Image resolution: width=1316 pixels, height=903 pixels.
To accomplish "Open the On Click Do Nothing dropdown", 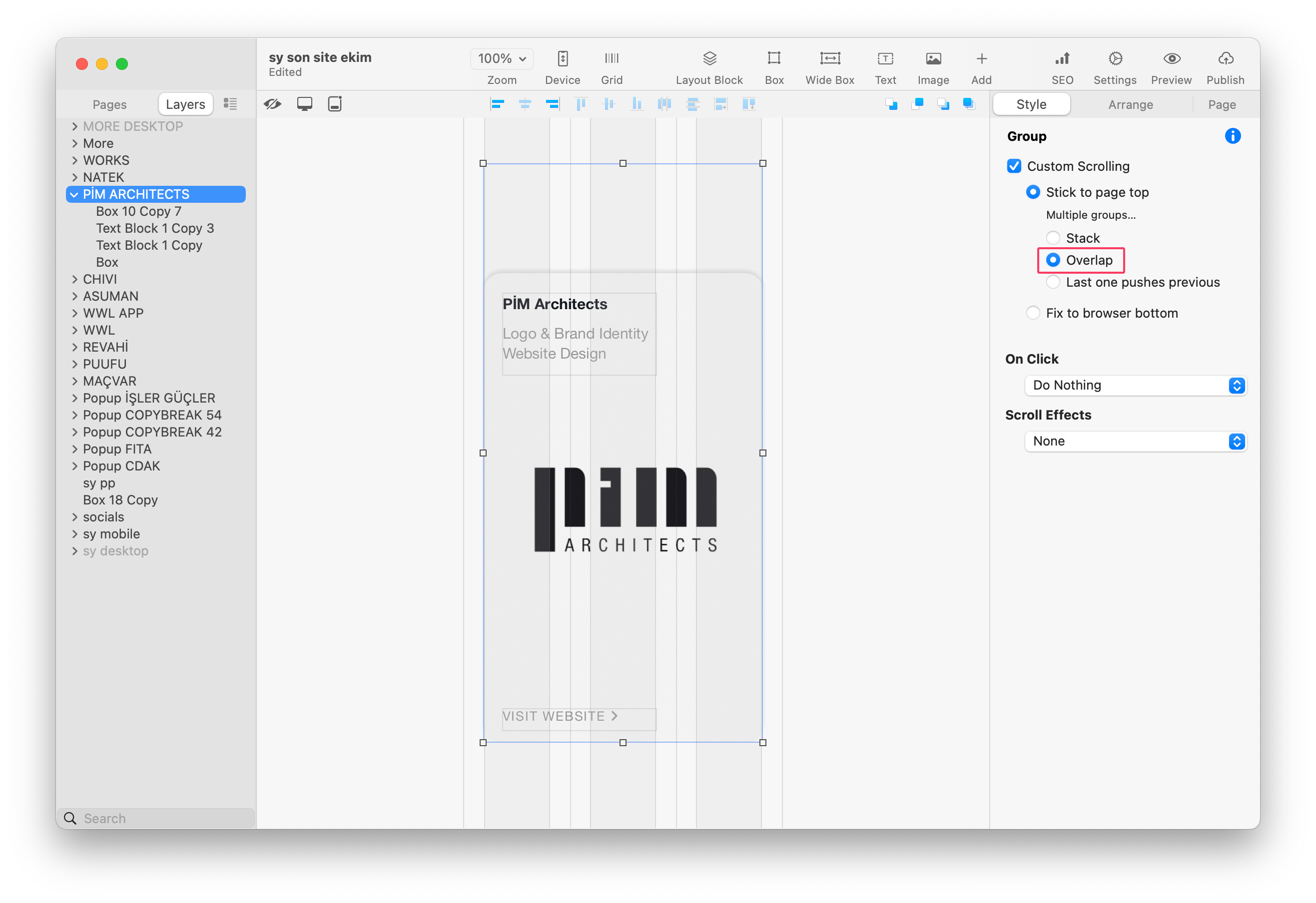I will pyautogui.click(x=1135, y=385).
